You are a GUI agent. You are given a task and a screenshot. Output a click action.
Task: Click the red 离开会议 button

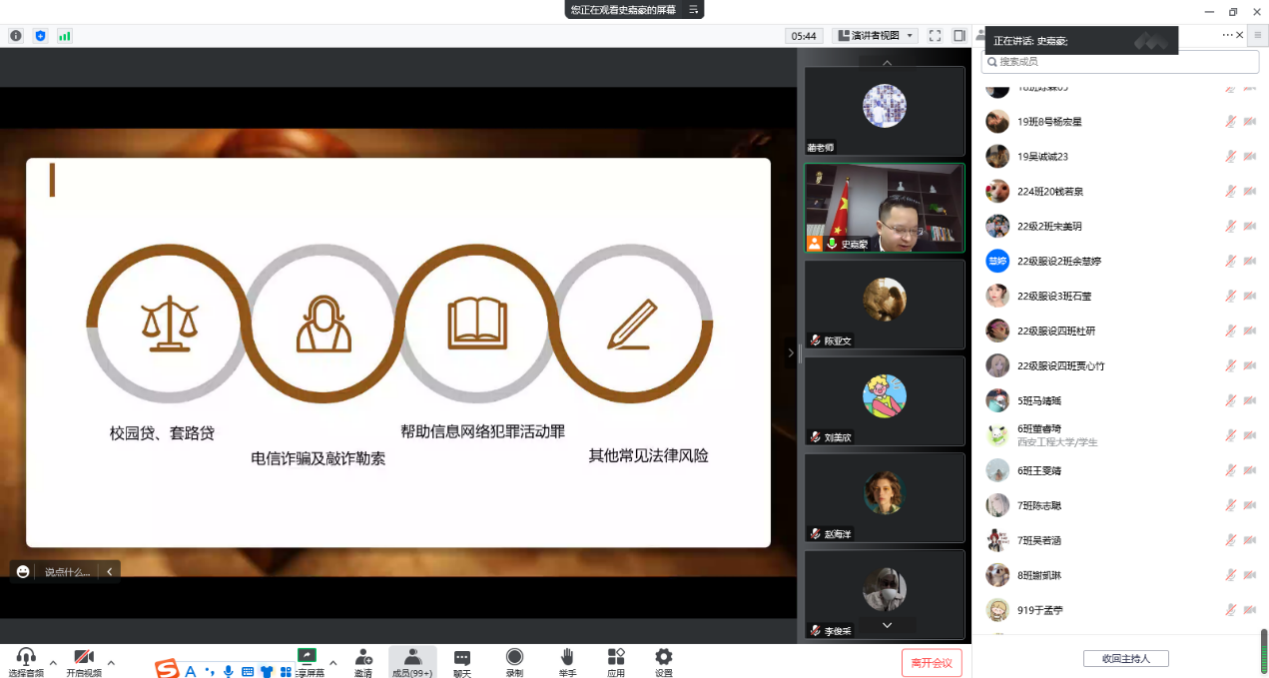pos(931,662)
